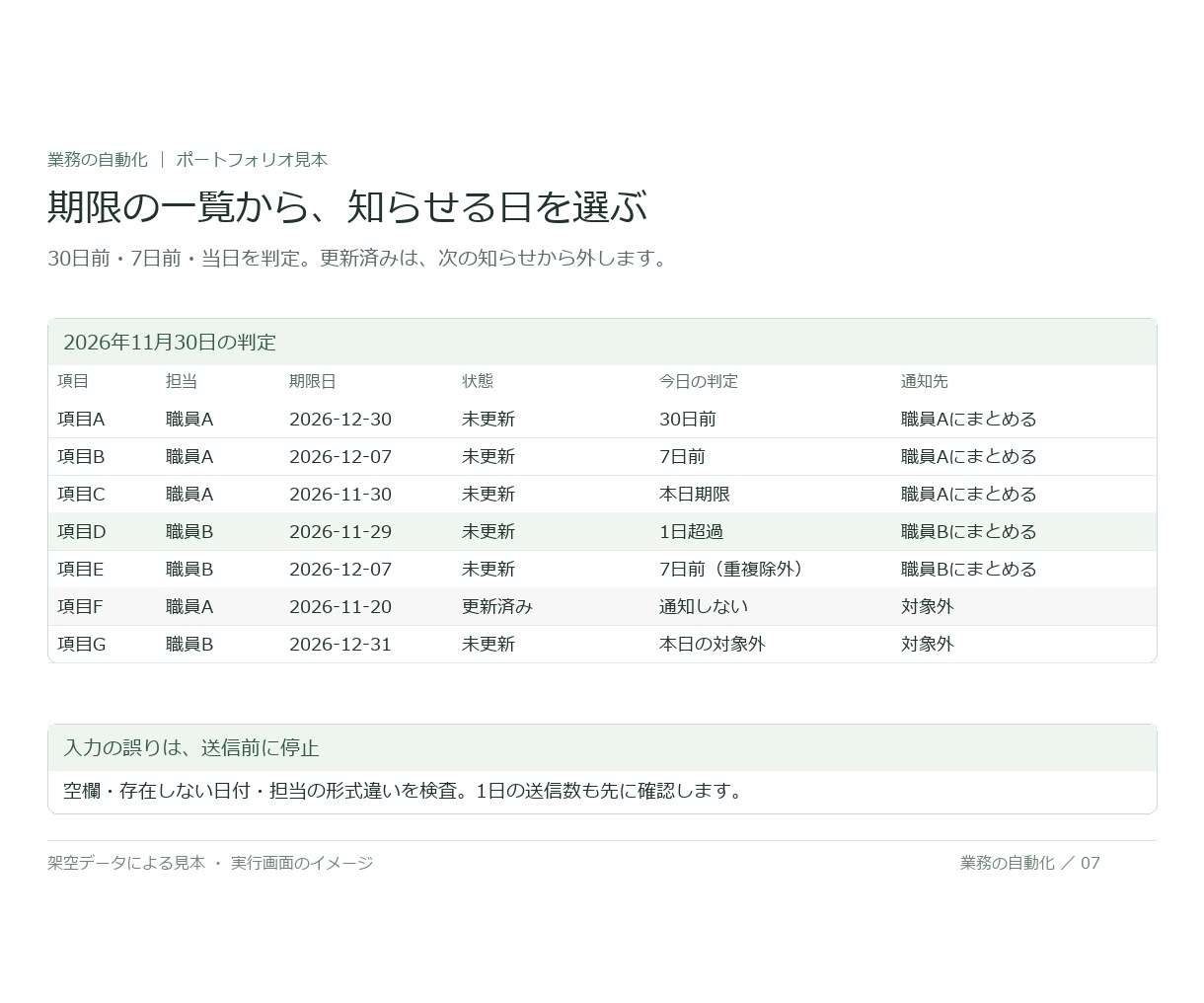Click the 未更新 status in the 項目A row

(x=489, y=420)
